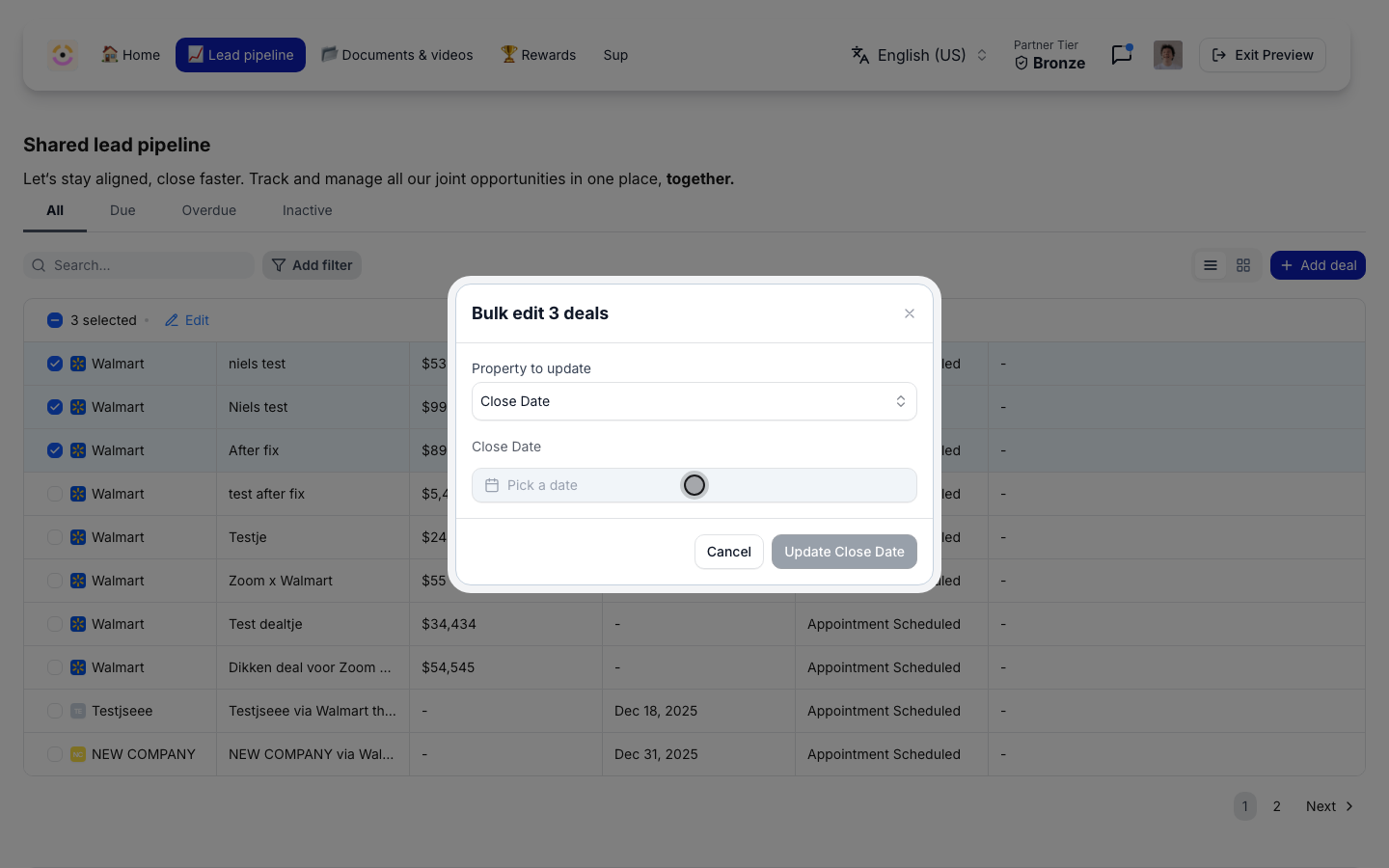
Task: Go to the Next page
Action: pos(1330,806)
